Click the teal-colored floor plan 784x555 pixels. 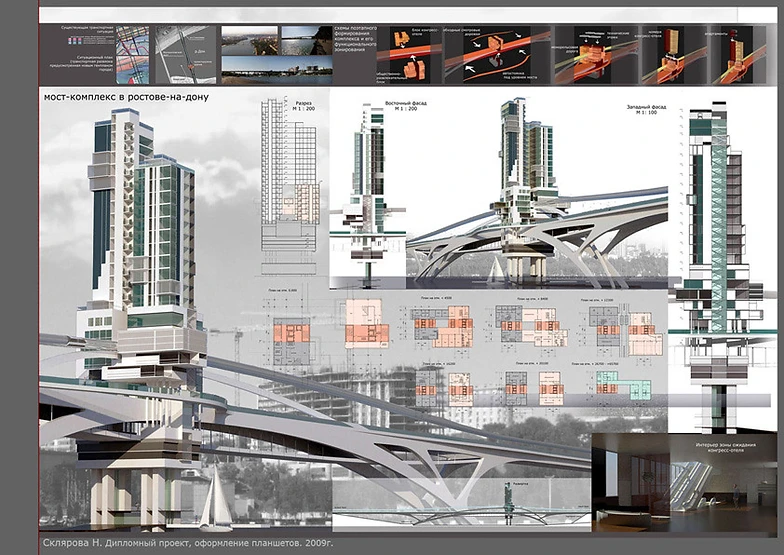[624, 385]
